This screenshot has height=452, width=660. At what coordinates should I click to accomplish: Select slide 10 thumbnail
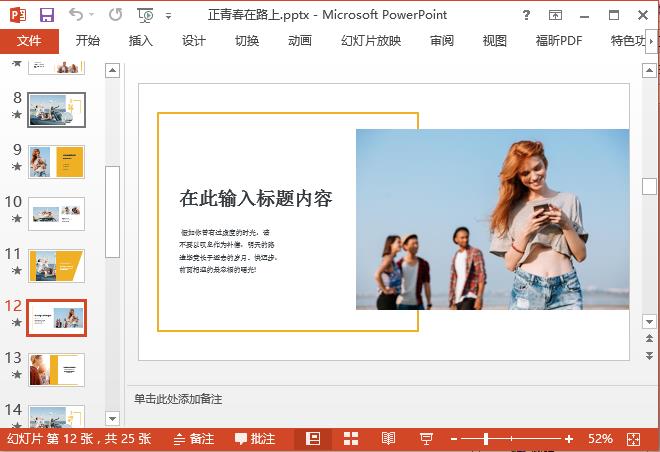56,213
